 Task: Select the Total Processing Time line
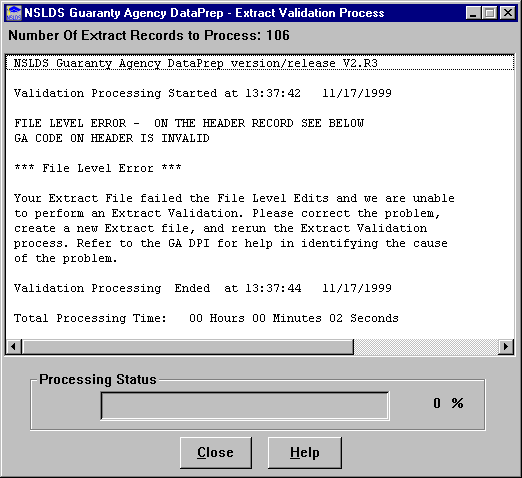tap(206, 318)
